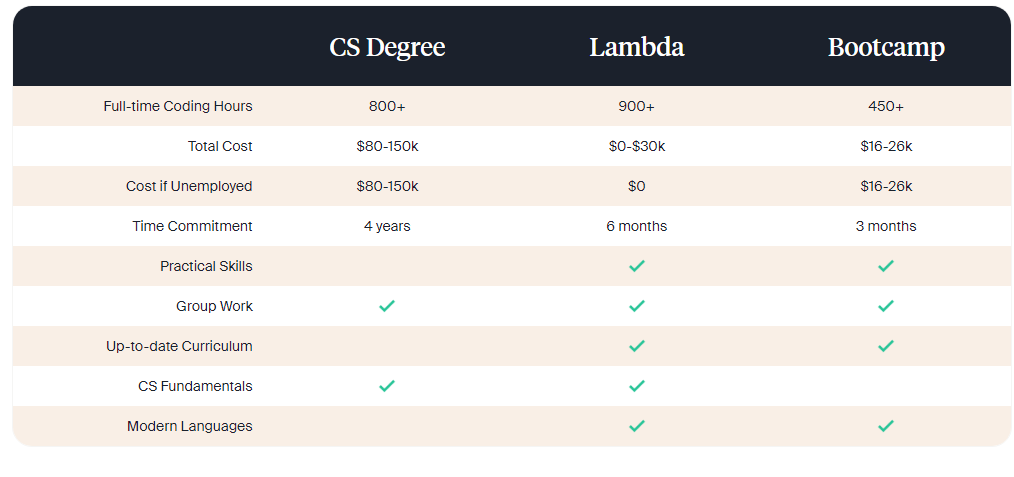Click the CS Degree CS Fundamentals checkmark
This screenshot has height=477, width=1014.
click(387, 386)
